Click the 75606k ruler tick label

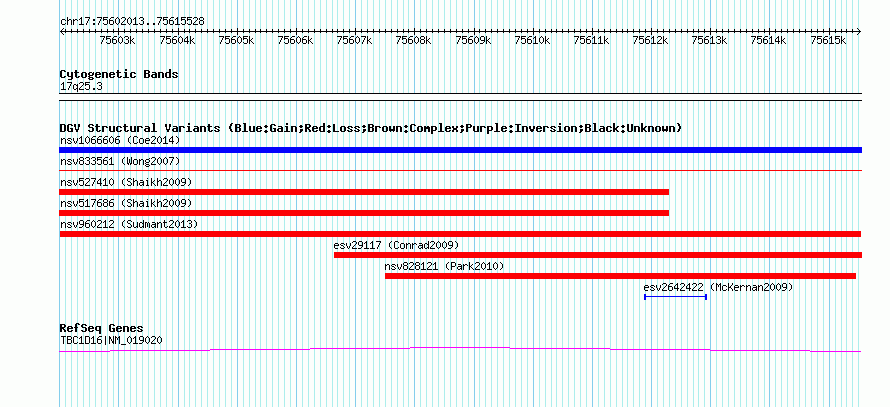click(x=296, y=40)
